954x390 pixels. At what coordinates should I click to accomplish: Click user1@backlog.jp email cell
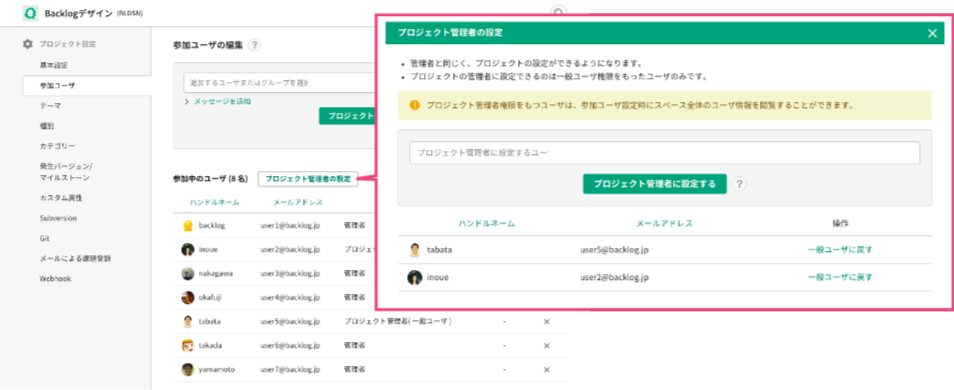[290, 225]
